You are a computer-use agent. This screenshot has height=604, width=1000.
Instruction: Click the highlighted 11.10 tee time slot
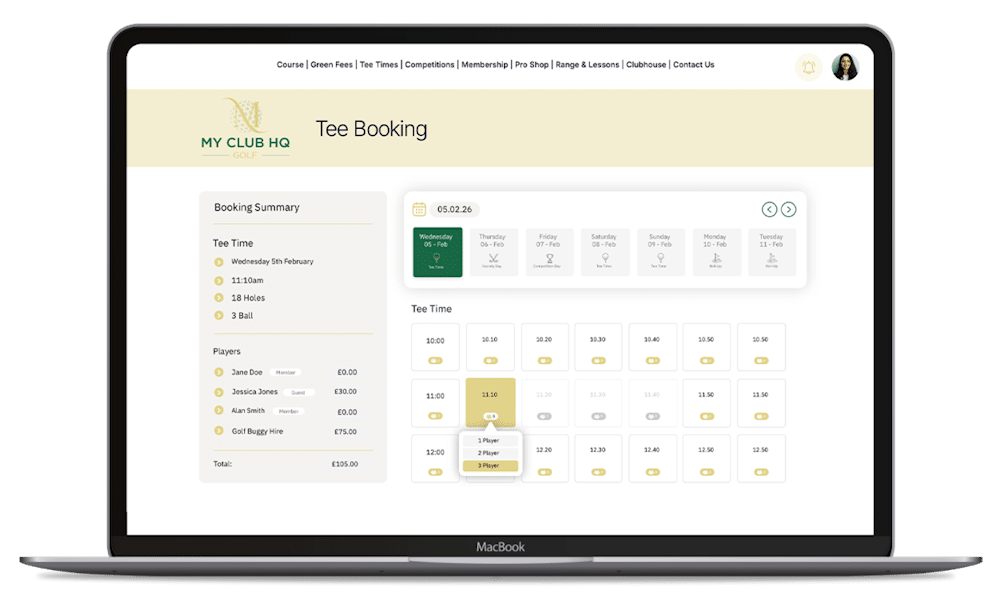490,396
